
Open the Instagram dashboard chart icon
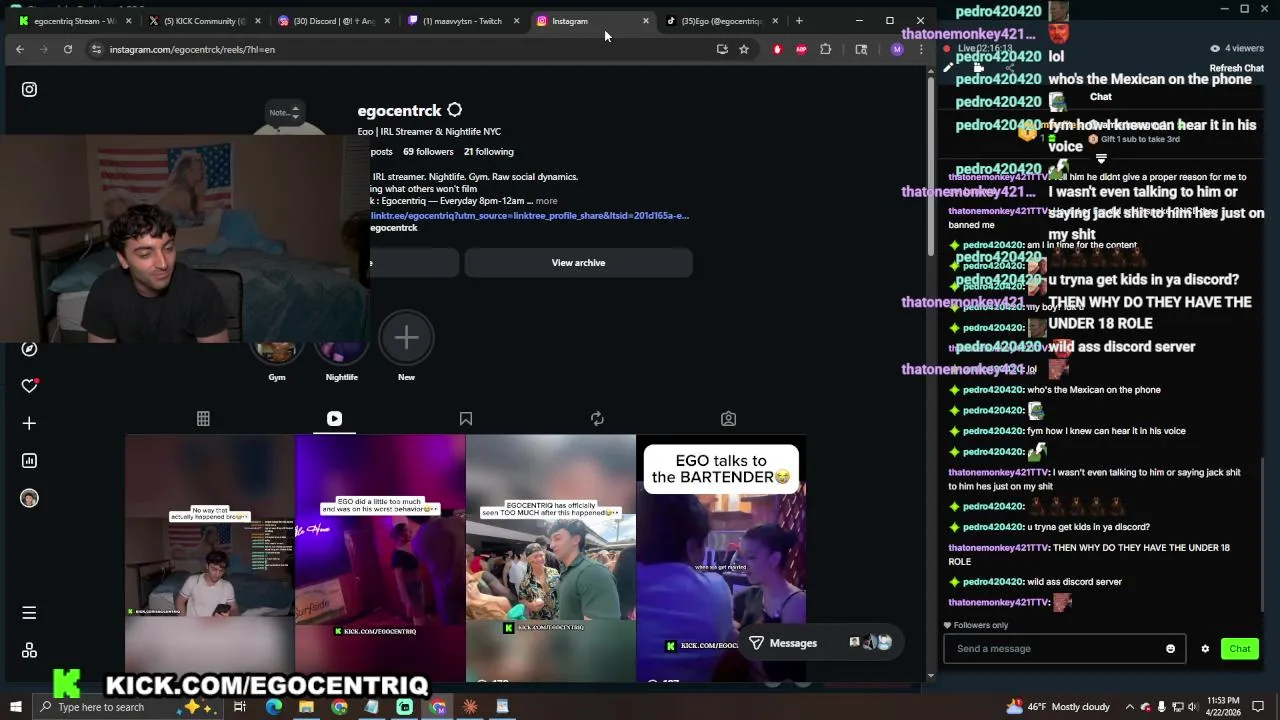click(x=29, y=461)
